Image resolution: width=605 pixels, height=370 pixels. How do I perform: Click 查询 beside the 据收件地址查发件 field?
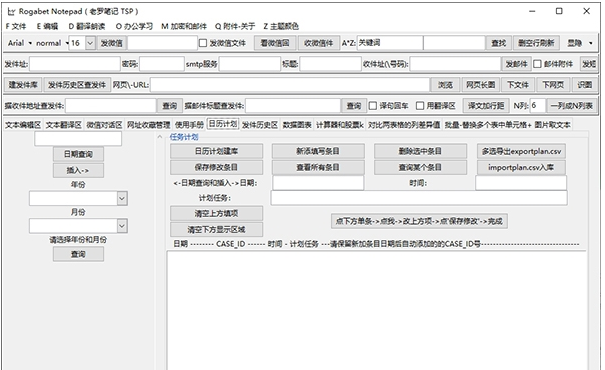click(x=169, y=105)
